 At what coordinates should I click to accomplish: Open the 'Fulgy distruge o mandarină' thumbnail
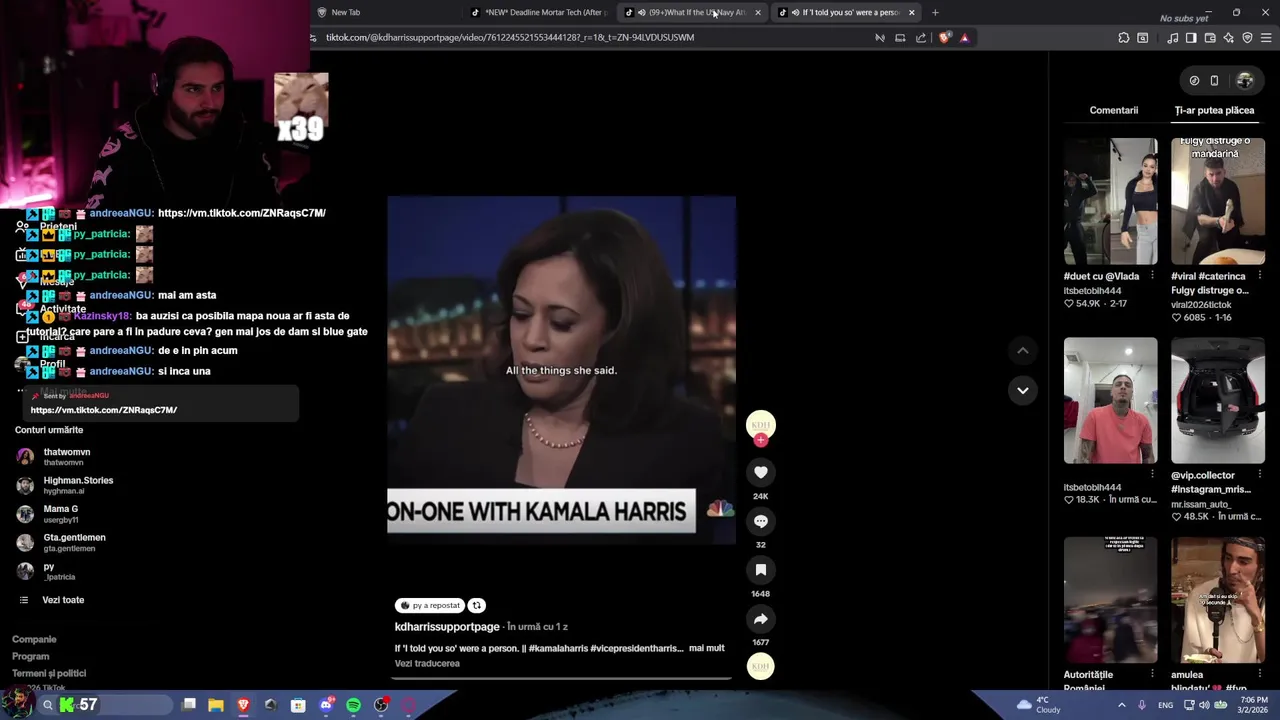click(1218, 201)
